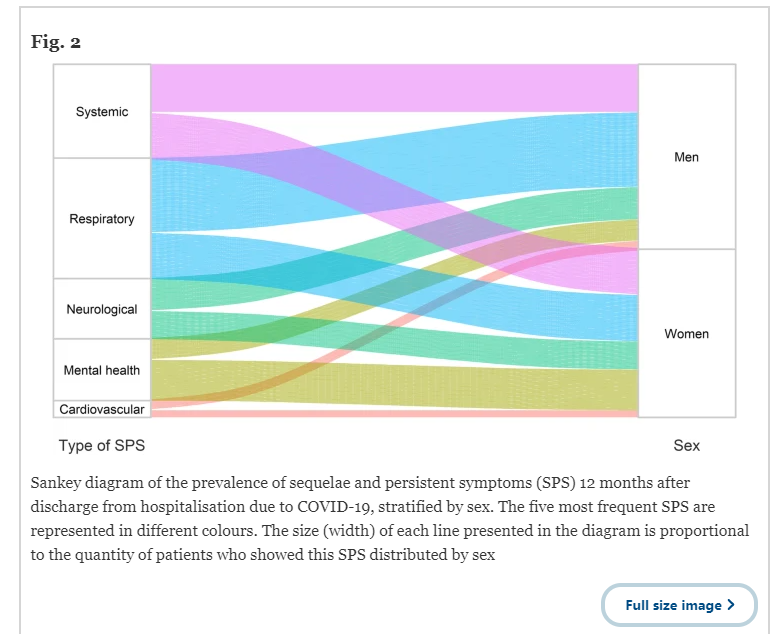This screenshot has width=782, height=634.
Task: Click the Sankey diagram image
Action: [394, 259]
